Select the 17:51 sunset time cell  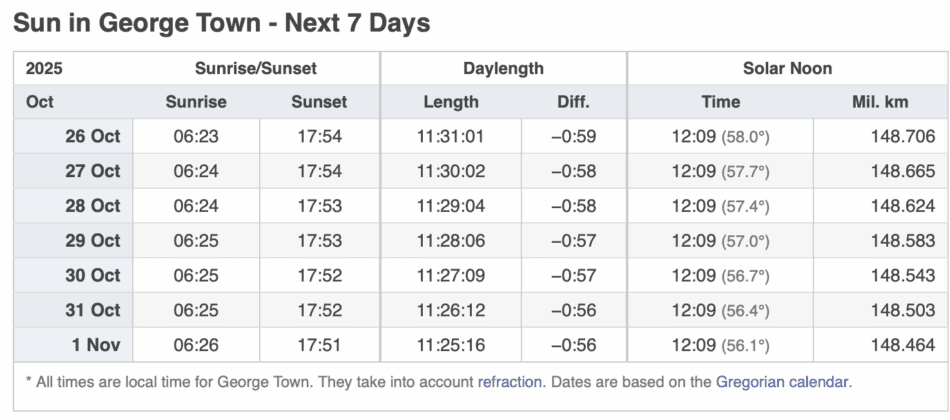[319, 346]
